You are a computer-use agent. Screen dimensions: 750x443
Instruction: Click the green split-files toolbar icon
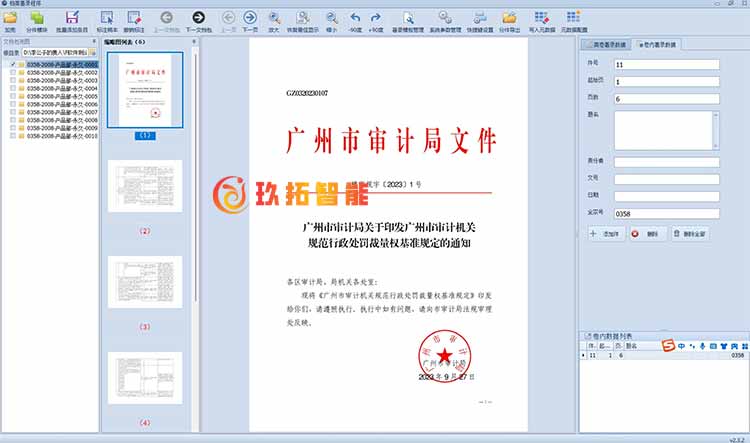[x=37, y=18]
